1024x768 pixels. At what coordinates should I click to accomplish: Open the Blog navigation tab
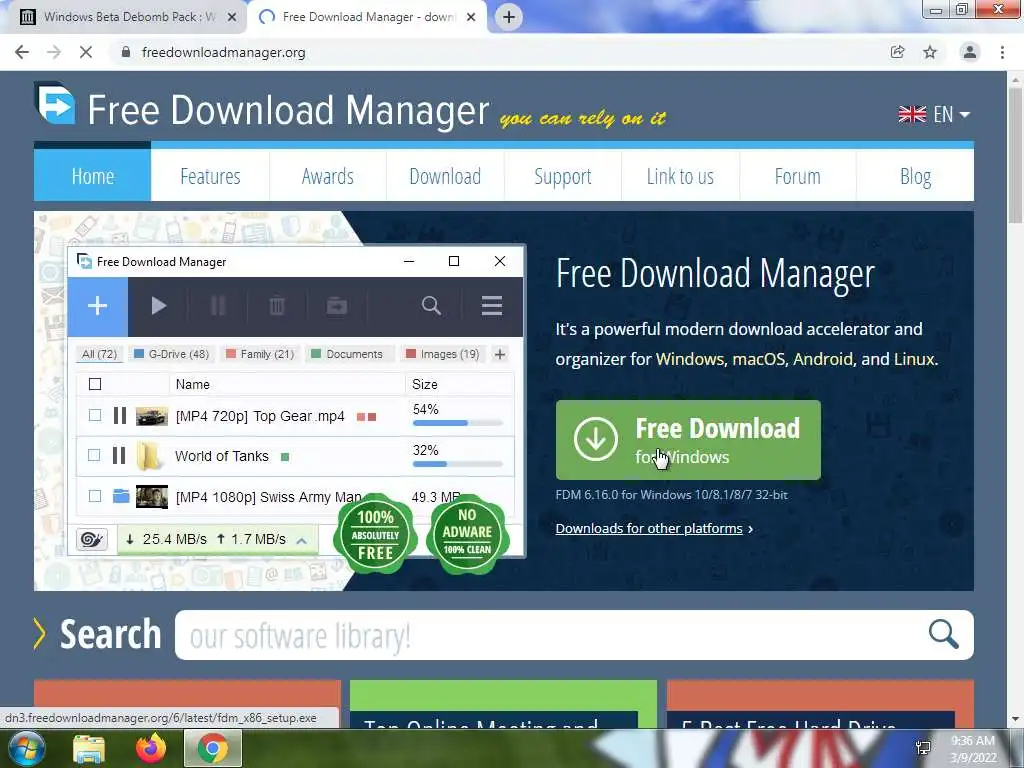point(915,176)
